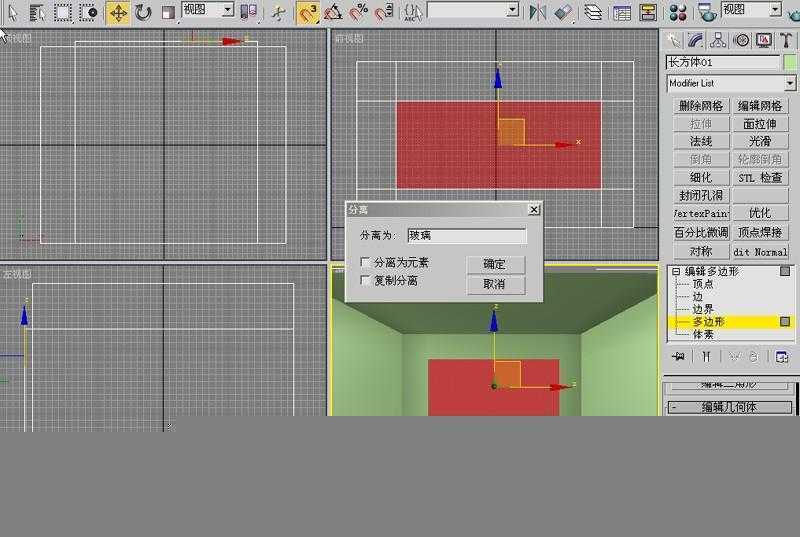This screenshot has height=537, width=800.
Task: Click the Use Pivot Point Center icon
Action: [x=248, y=12]
